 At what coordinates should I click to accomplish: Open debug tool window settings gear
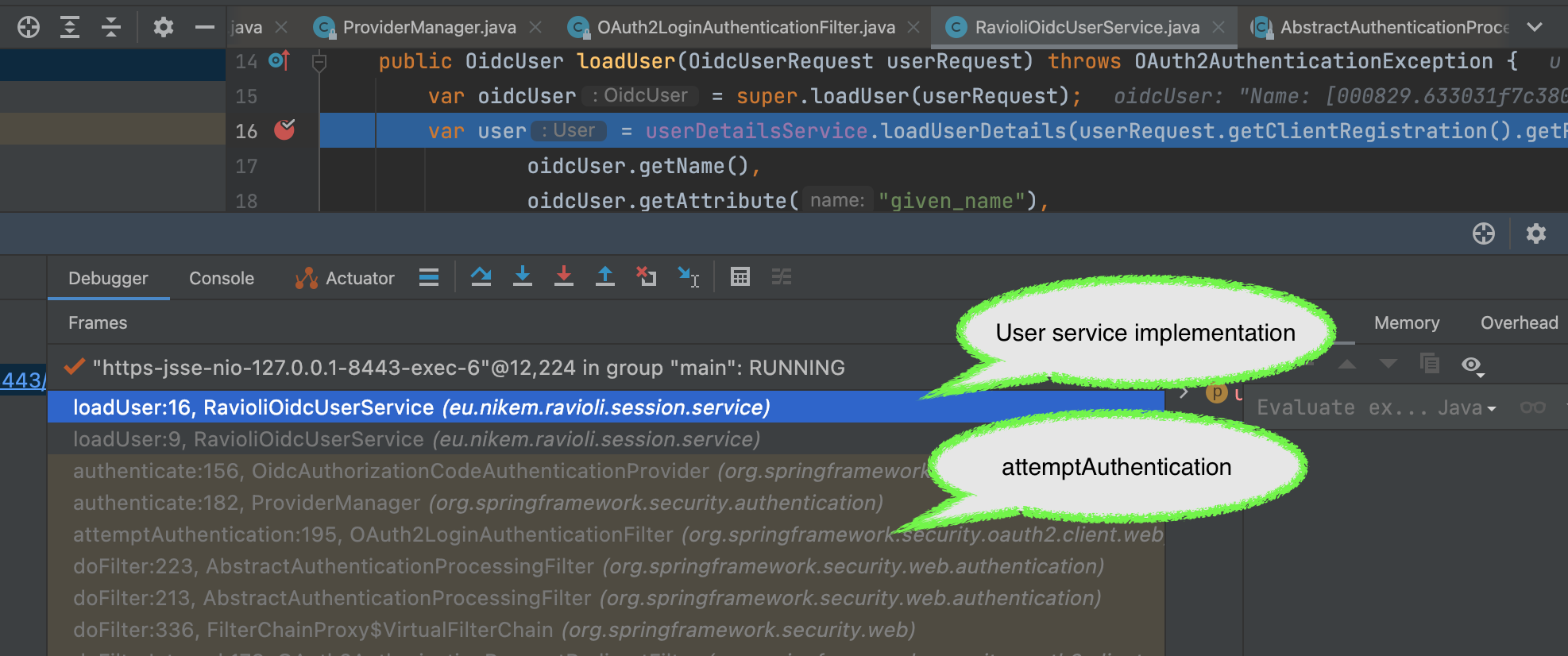click(x=1536, y=233)
